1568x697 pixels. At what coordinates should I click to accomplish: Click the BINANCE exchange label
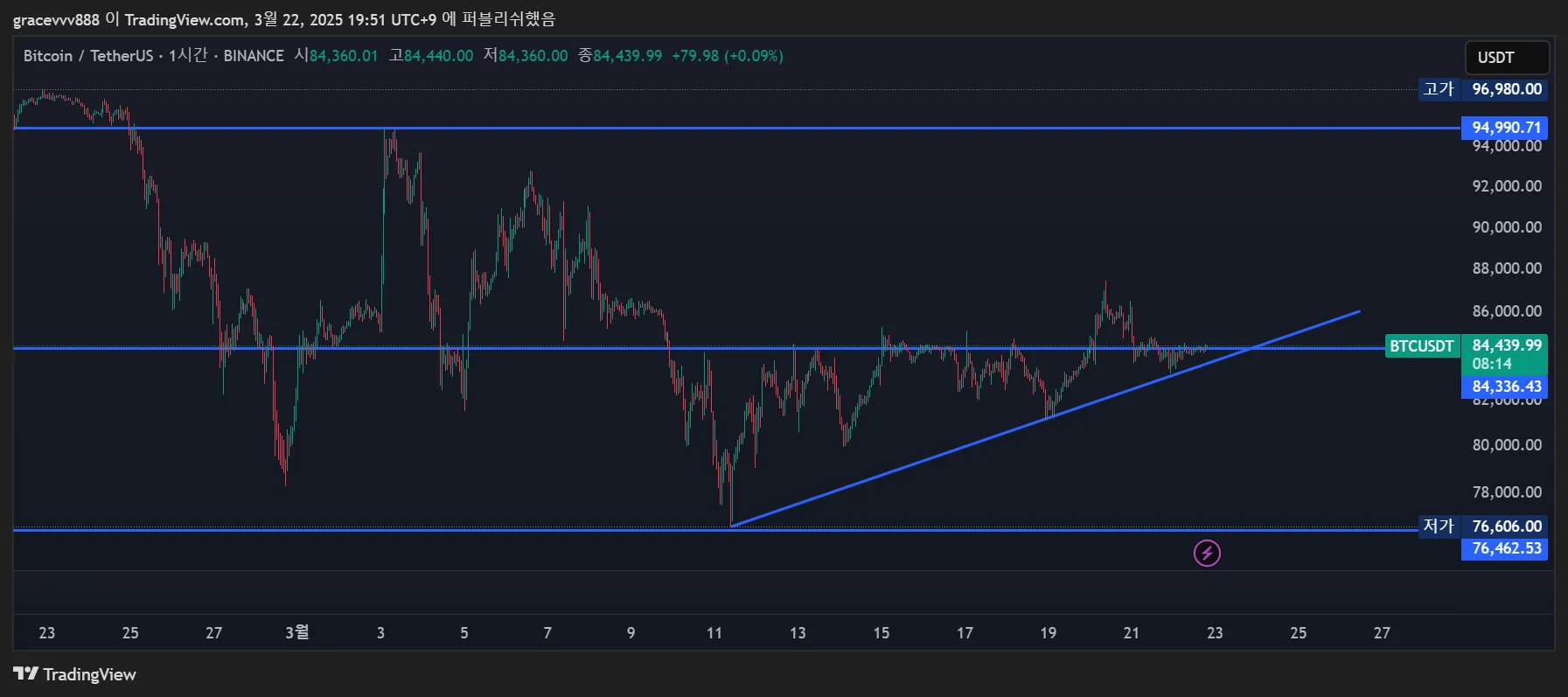[x=254, y=56]
